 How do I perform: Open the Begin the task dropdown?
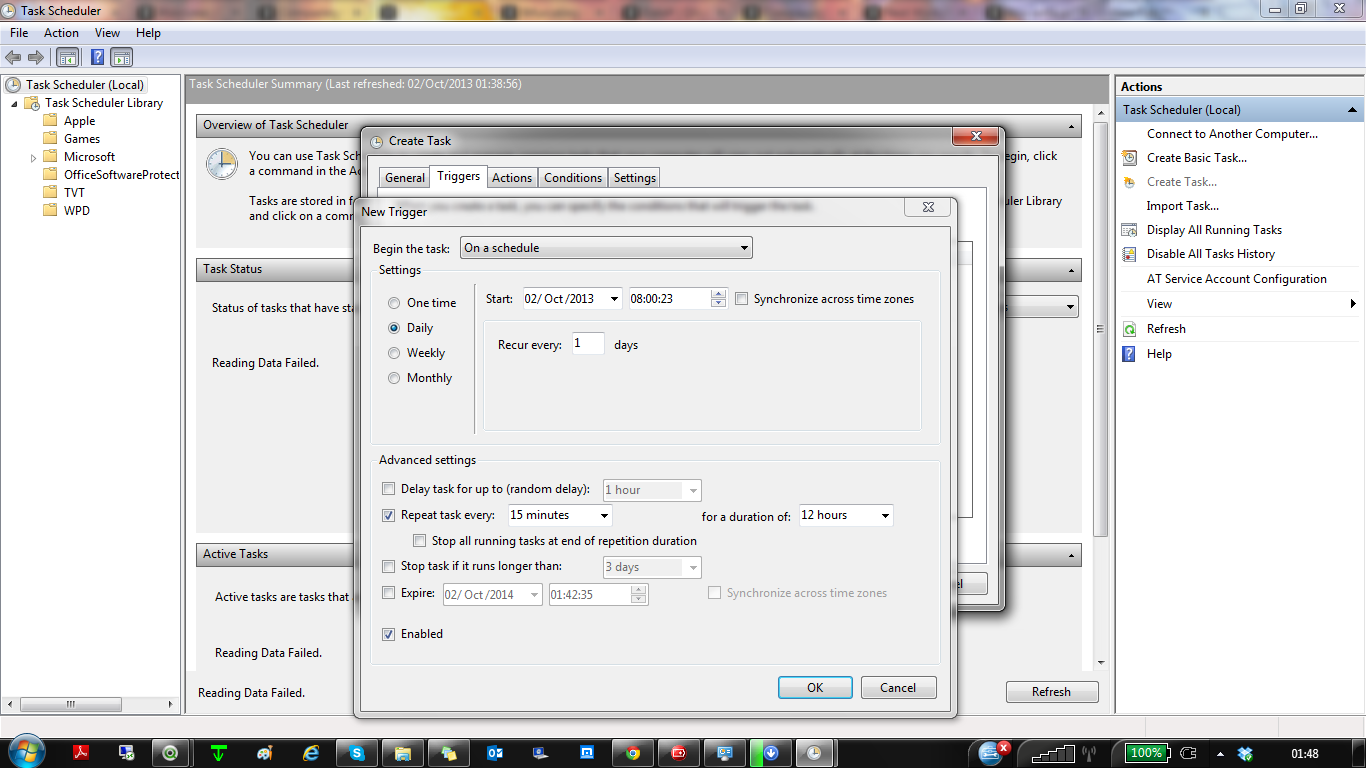606,248
